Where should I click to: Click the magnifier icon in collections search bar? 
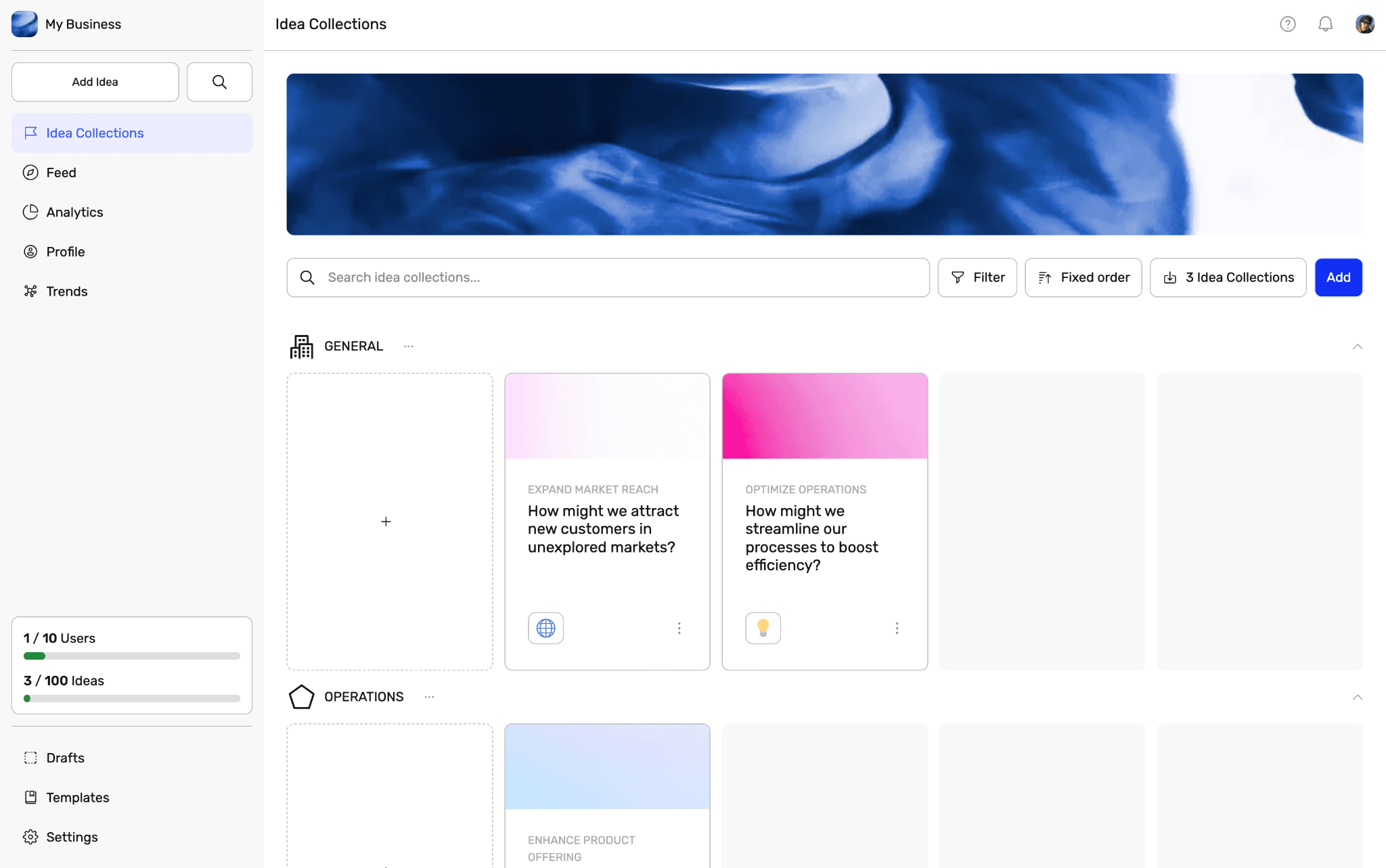click(x=307, y=277)
